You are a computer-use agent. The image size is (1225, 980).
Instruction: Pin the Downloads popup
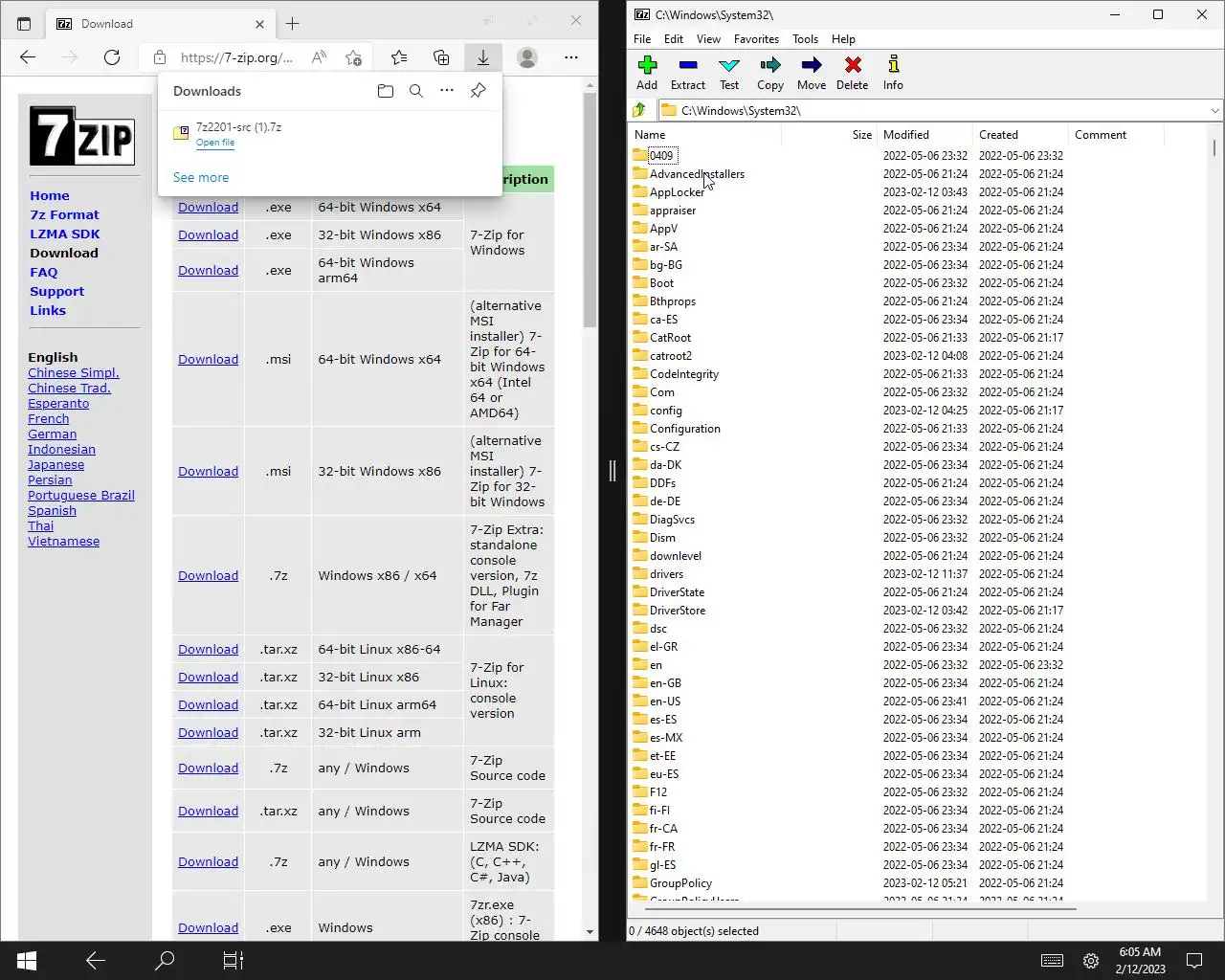478,91
